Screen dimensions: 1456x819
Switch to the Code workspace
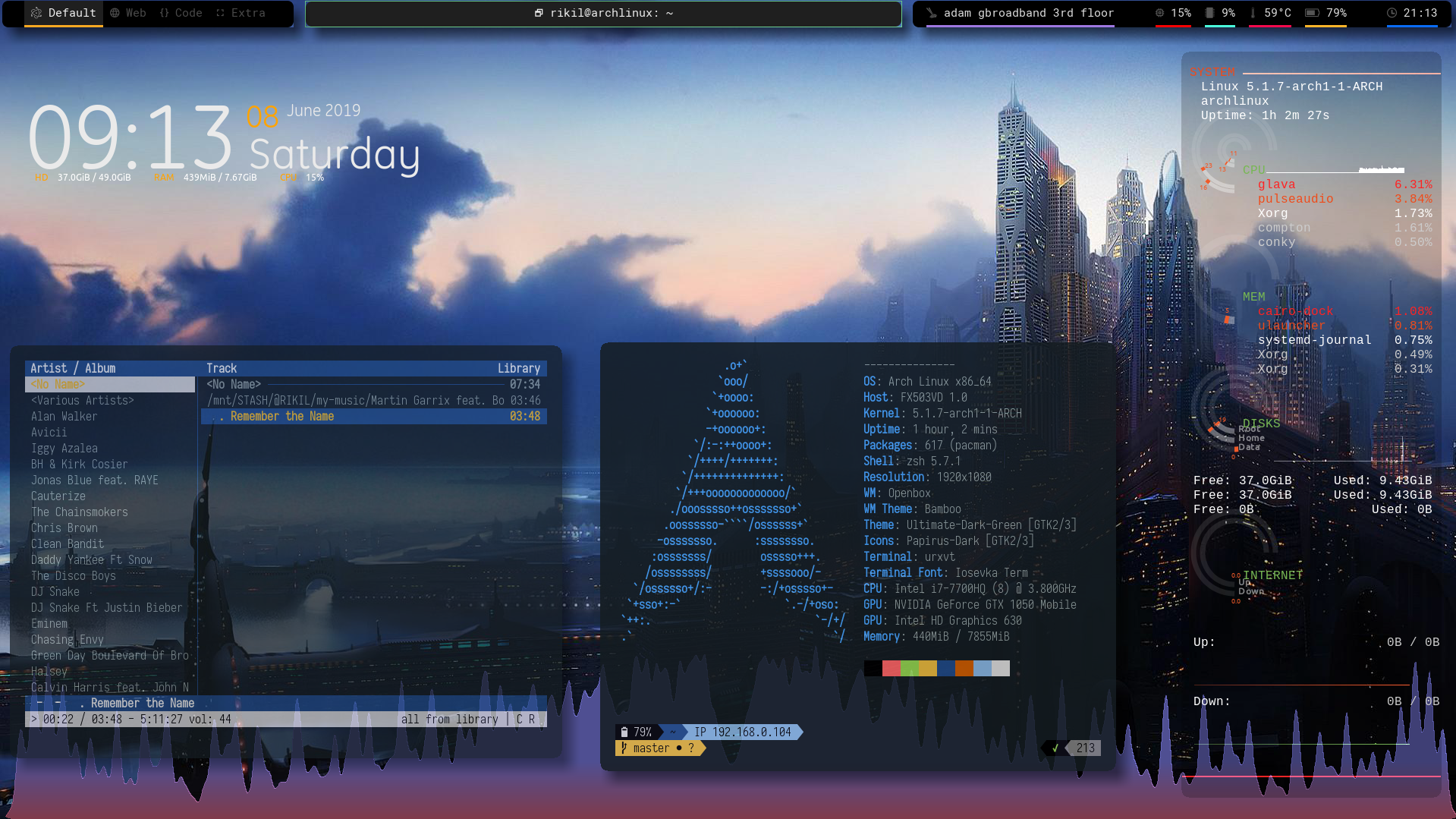click(x=181, y=13)
